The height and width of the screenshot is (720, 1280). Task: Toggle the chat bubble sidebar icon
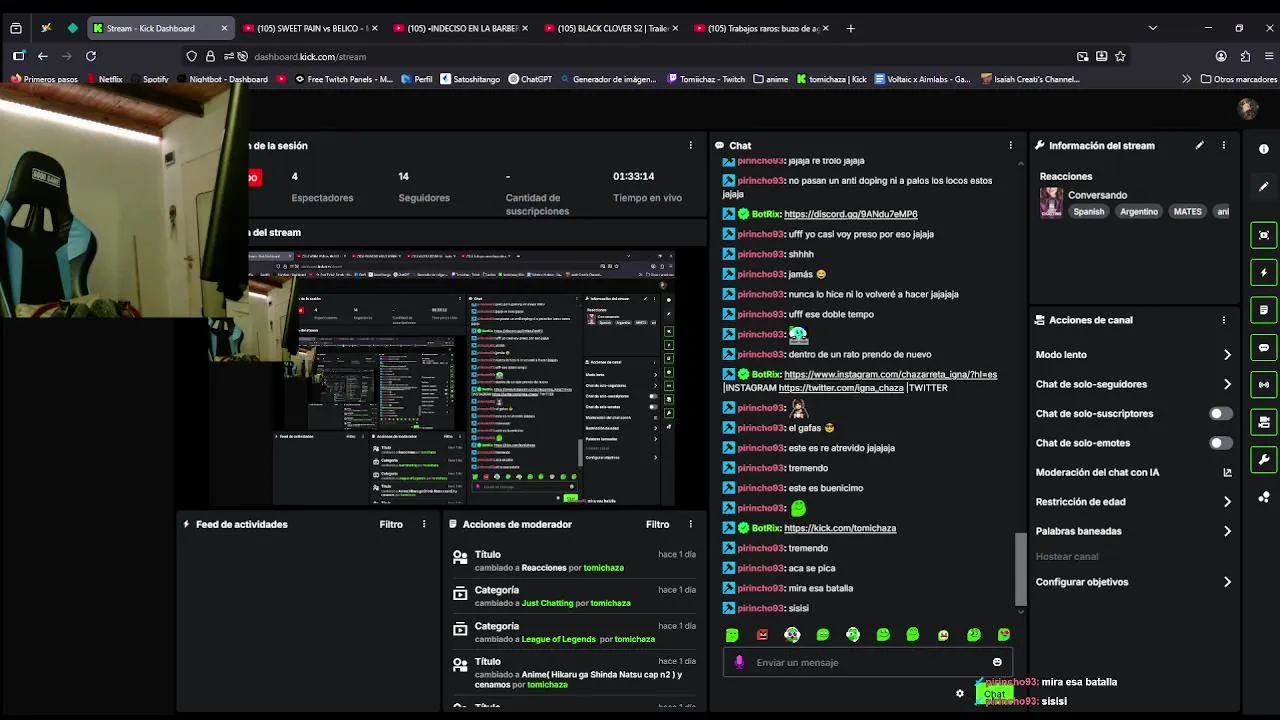tap(1264, 347)
